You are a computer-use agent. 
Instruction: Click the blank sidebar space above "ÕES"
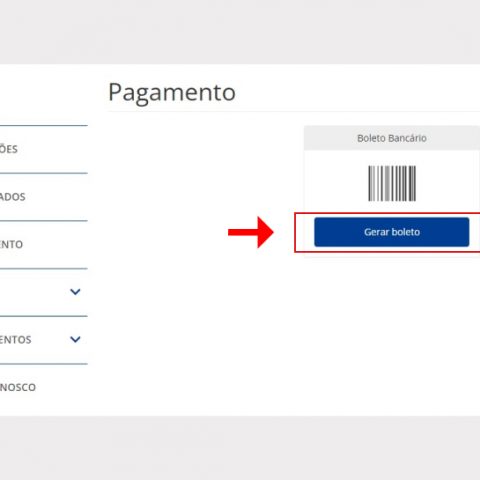(x=43, y=95)
